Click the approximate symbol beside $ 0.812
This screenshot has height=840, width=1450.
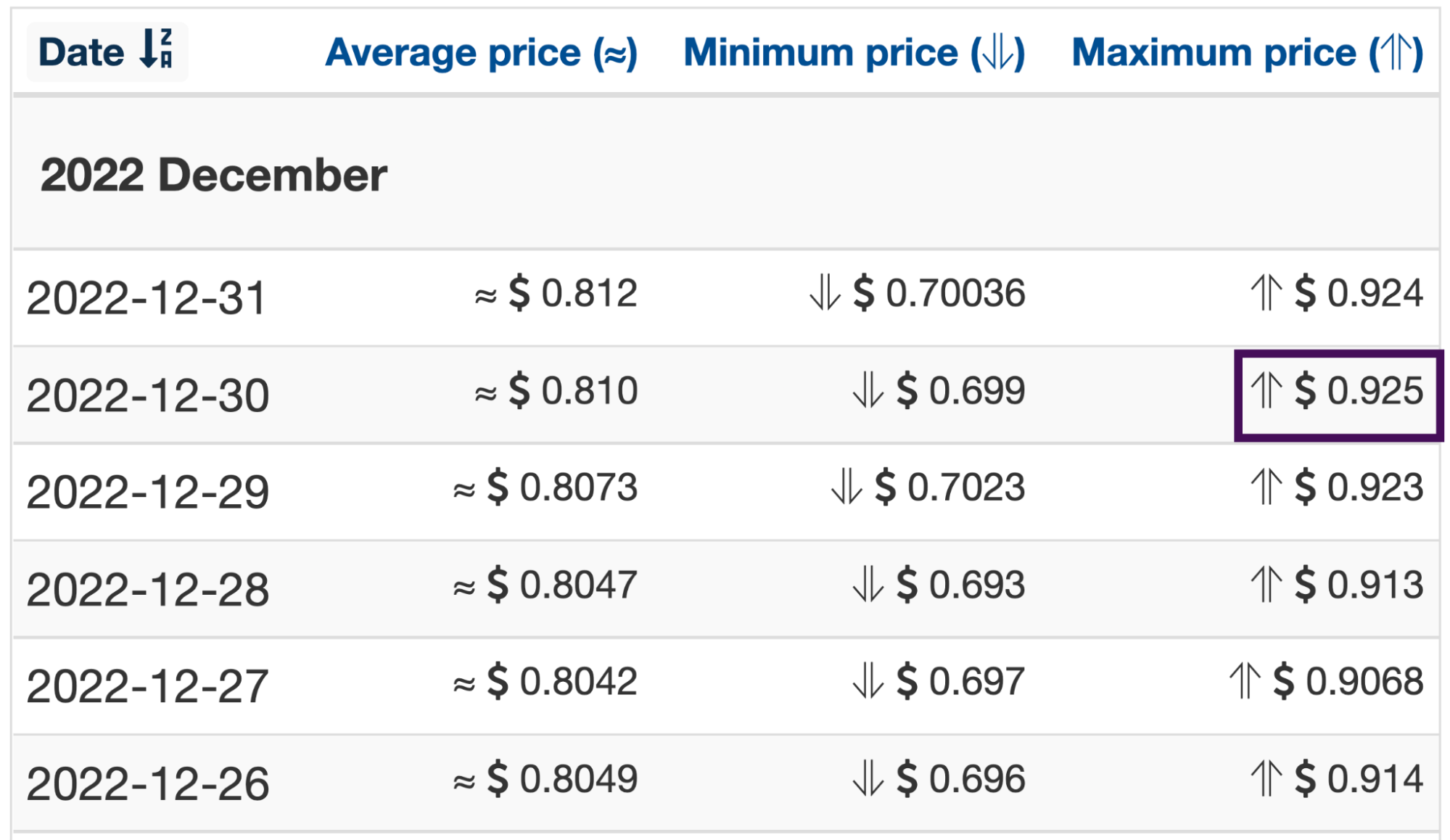point(485,295)
